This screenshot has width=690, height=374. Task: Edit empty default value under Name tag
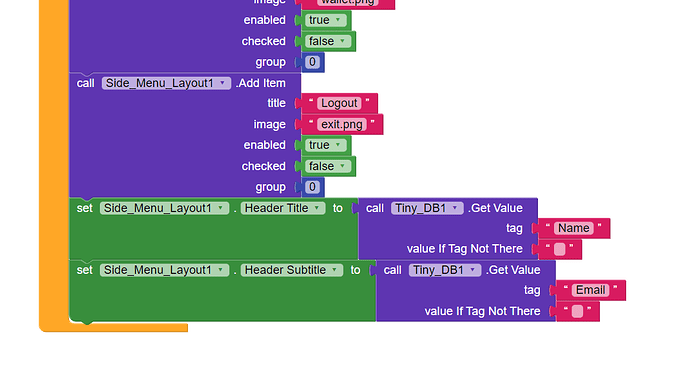click(560, 249)
